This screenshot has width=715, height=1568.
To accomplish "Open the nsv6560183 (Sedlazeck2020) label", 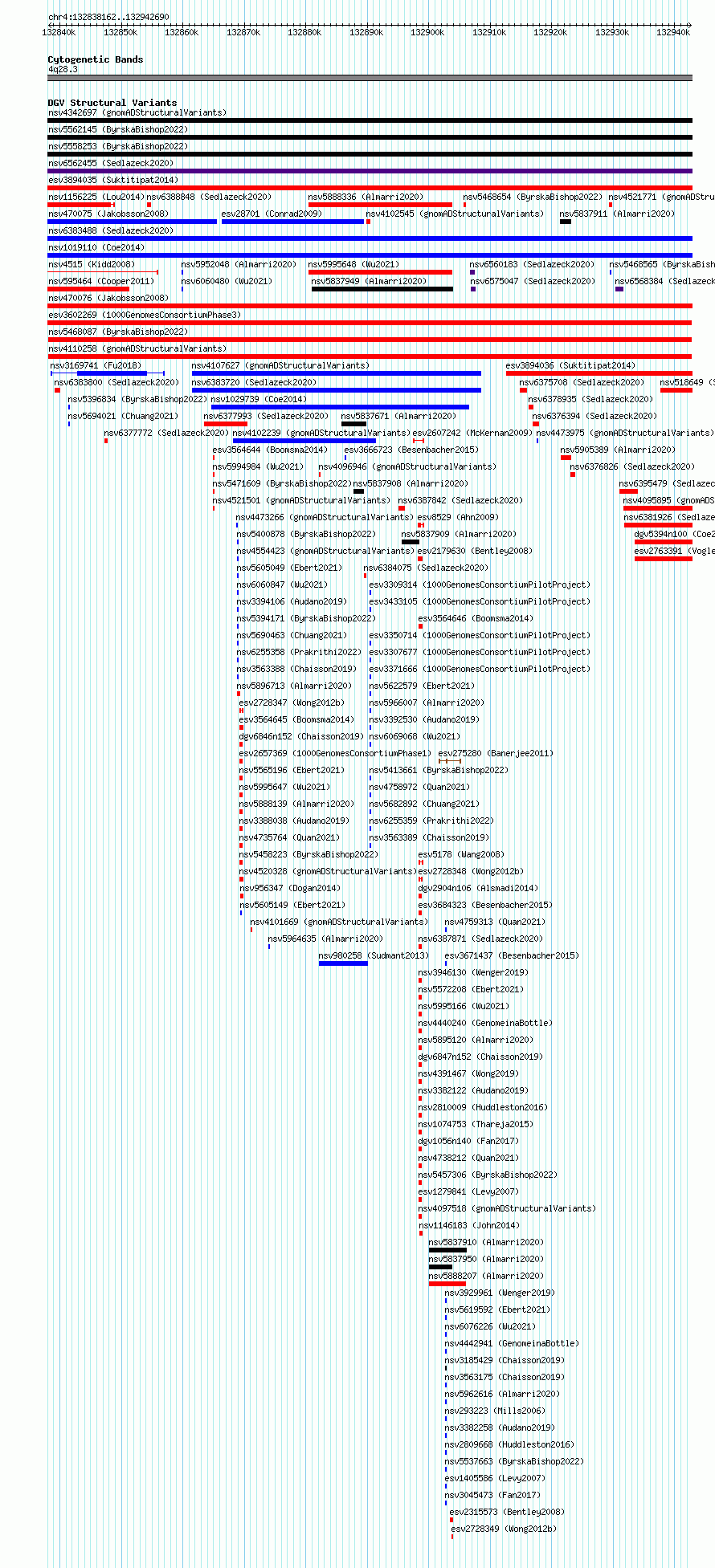I will coord(533,264).
